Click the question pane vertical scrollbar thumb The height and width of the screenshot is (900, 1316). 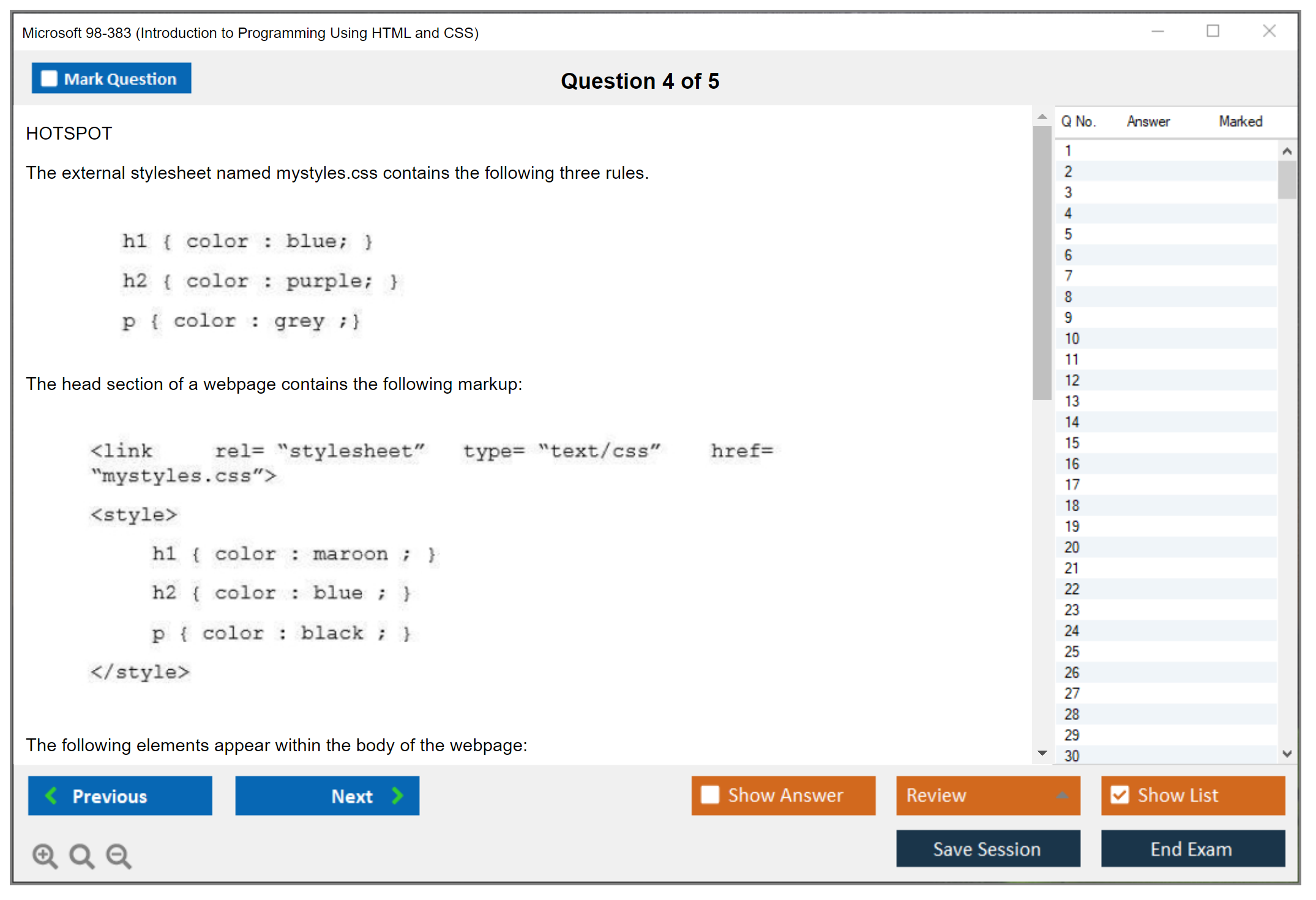click(x=1042, y=263)
